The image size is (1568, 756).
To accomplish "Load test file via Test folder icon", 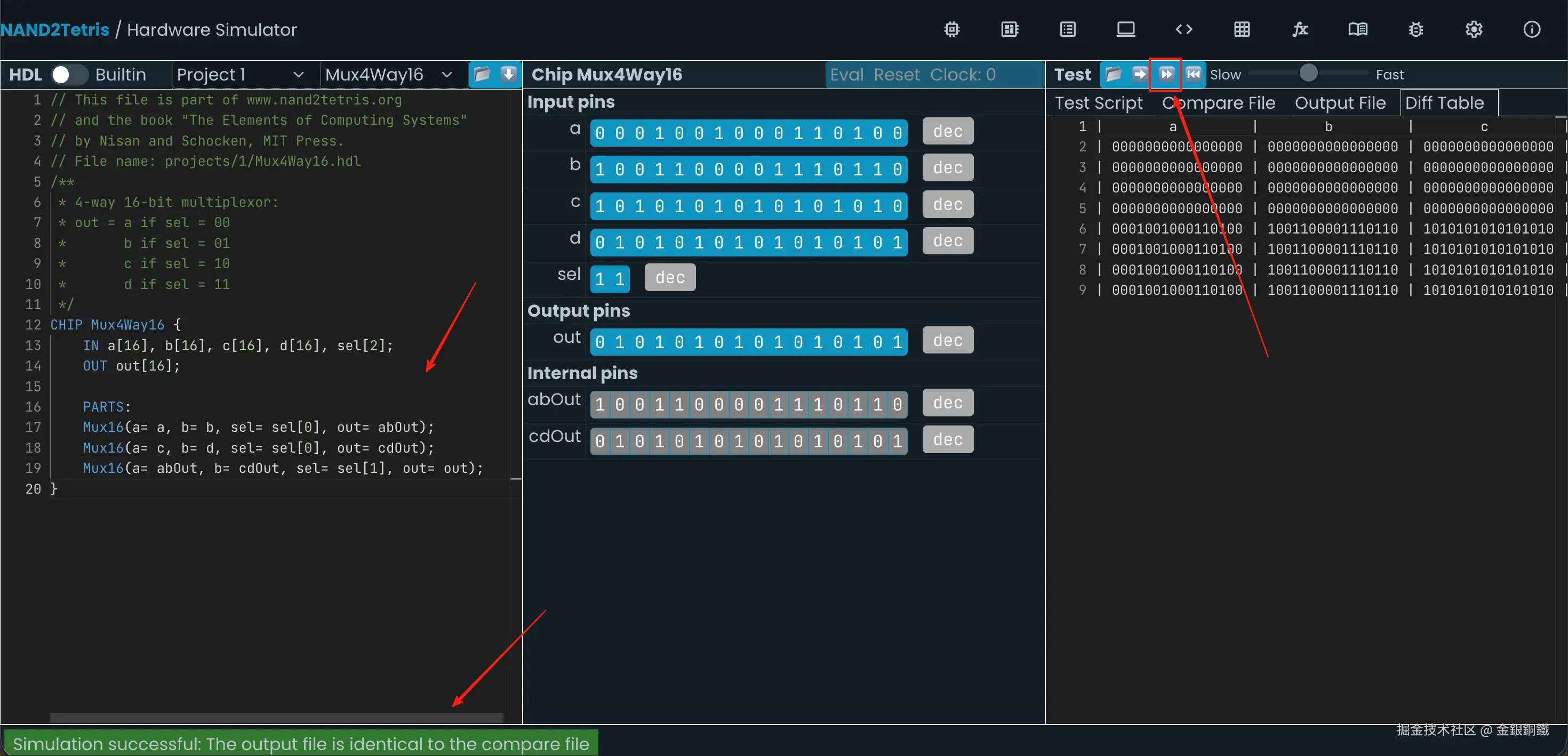I will pos(1113,74).
